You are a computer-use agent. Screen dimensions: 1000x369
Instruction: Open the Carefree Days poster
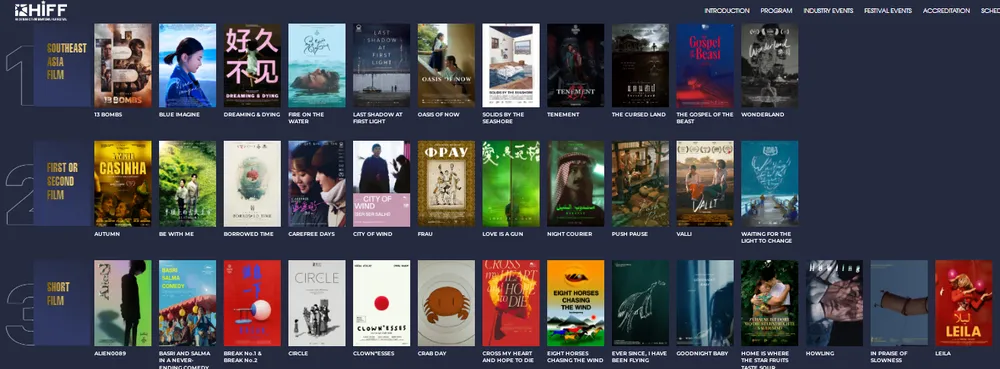(x=317, y=184)
